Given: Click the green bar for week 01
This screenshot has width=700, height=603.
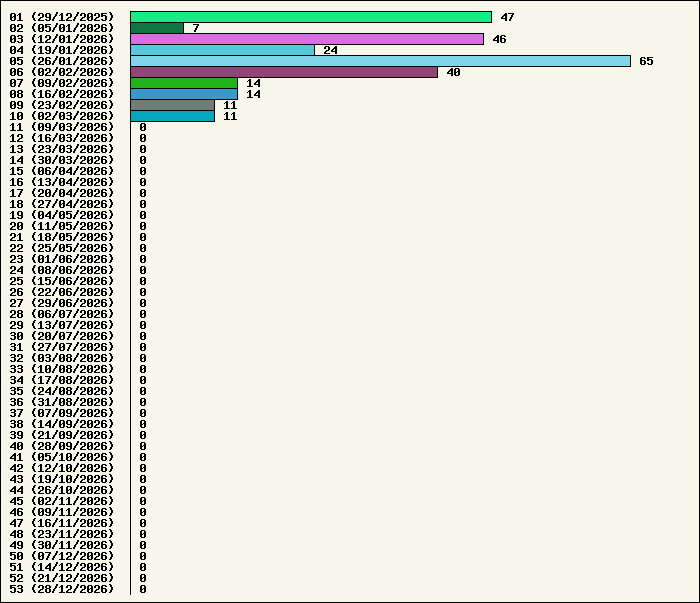Looking at the screenshot, I should click(x=310, y=17).
